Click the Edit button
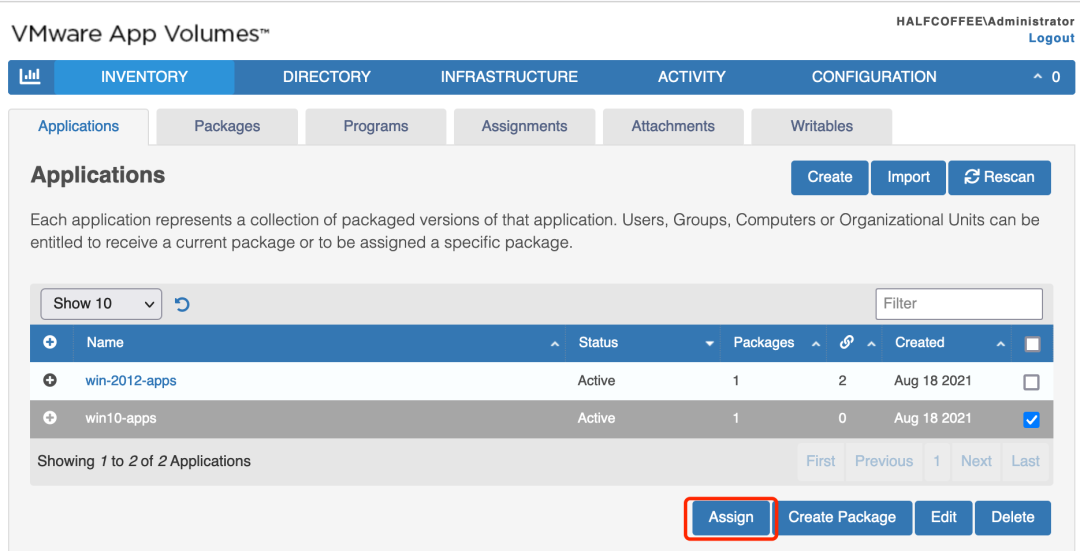This screenshot has width=1080, height=551. 944,517
